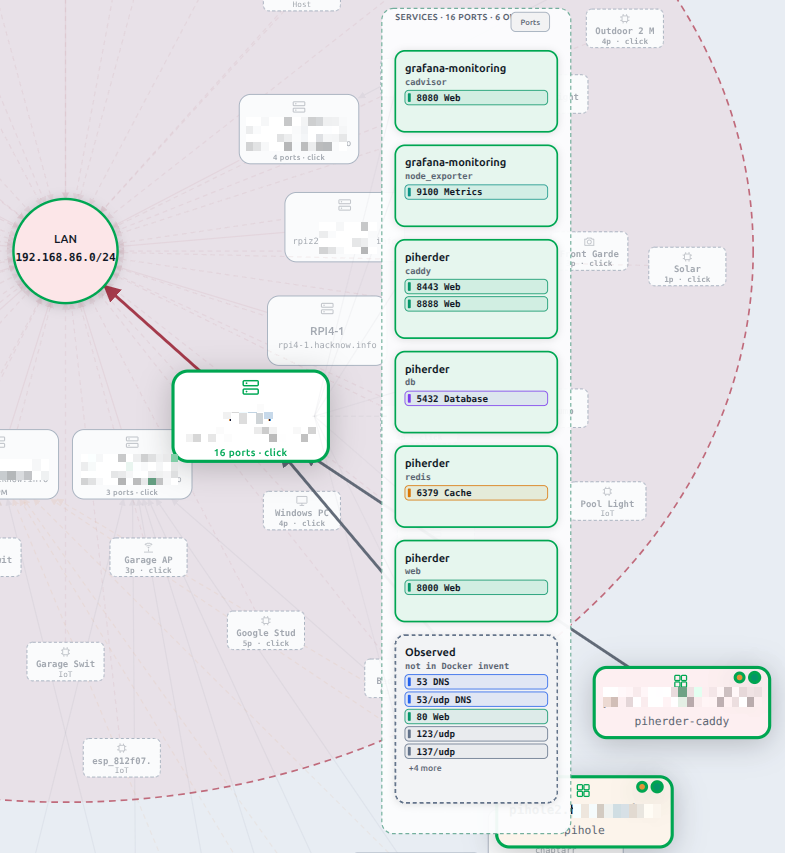Click the chip icon on esp_812f07 node
The image size is (785, 853).
pyautogui.click(x=122, y=748)
